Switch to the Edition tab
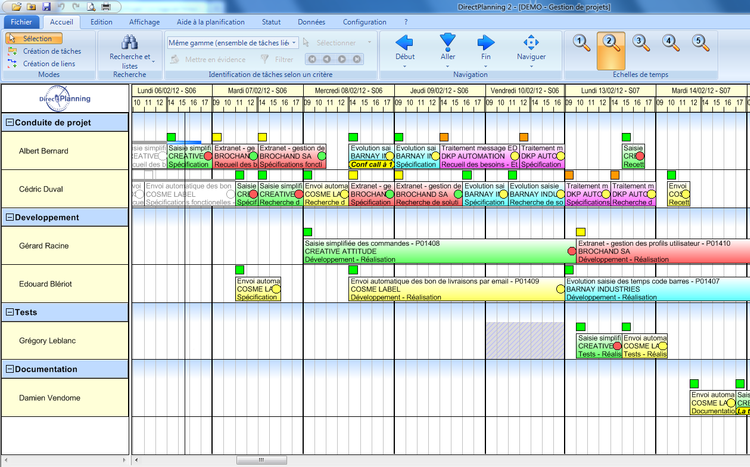The height and width of the screenshot is (467, 750). tap(101, 22)
